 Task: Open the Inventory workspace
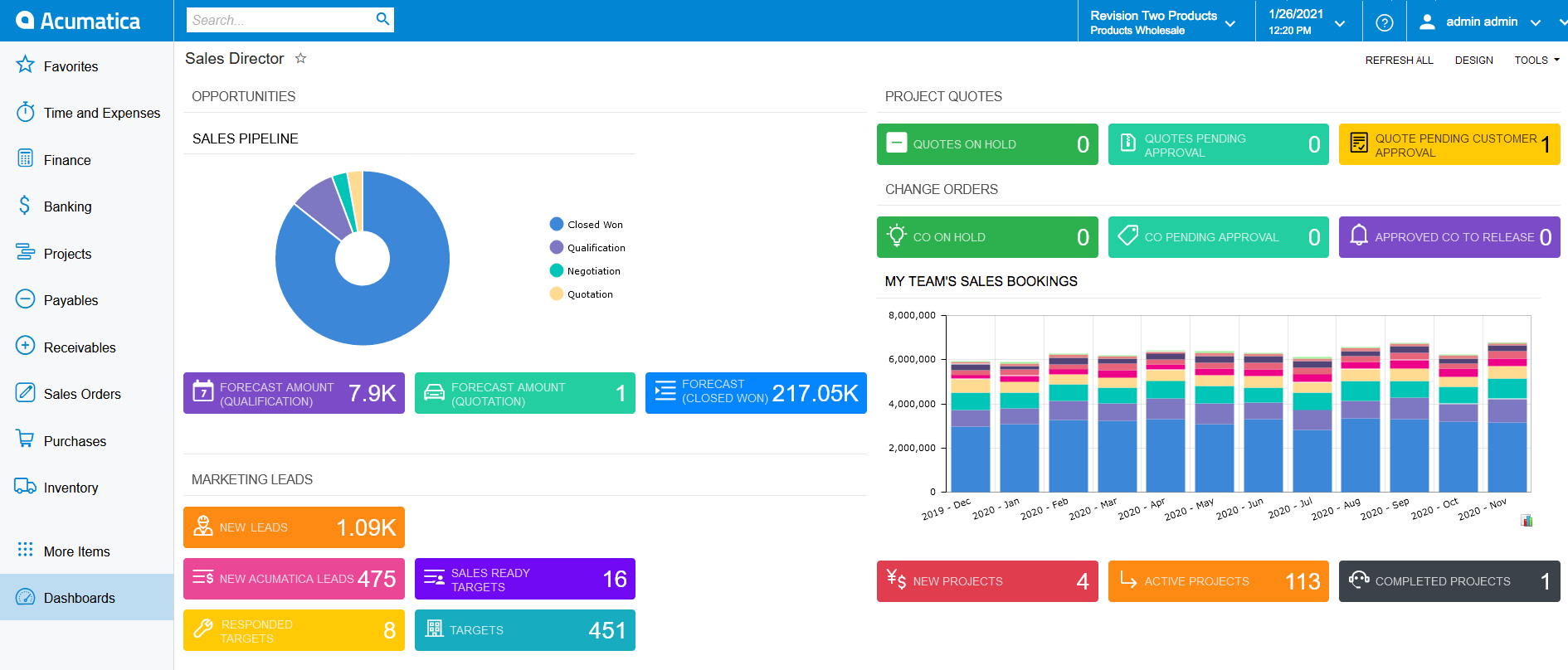pyautogui.click(x=87, y=488)
